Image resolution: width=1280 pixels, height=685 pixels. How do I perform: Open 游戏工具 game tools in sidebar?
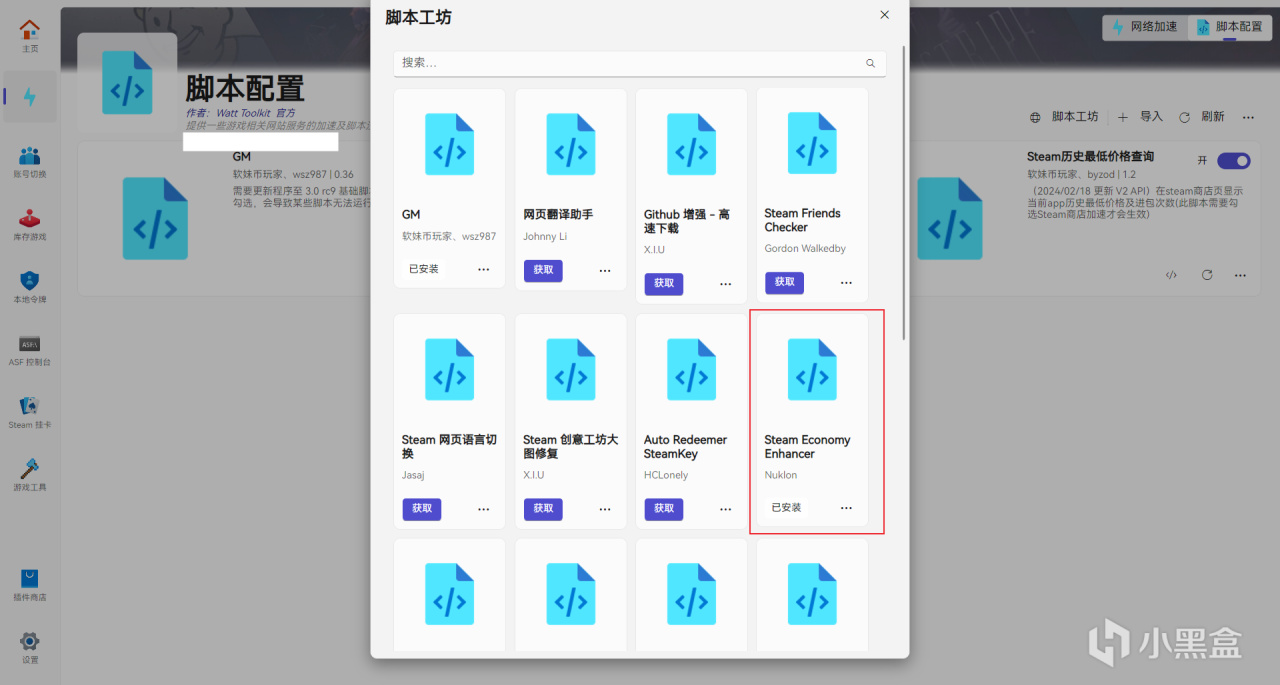point(30,475)
